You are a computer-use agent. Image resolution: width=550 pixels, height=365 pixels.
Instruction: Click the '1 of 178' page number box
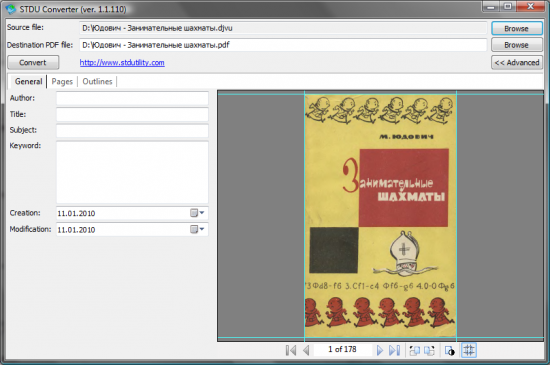(x=342, y=350)
